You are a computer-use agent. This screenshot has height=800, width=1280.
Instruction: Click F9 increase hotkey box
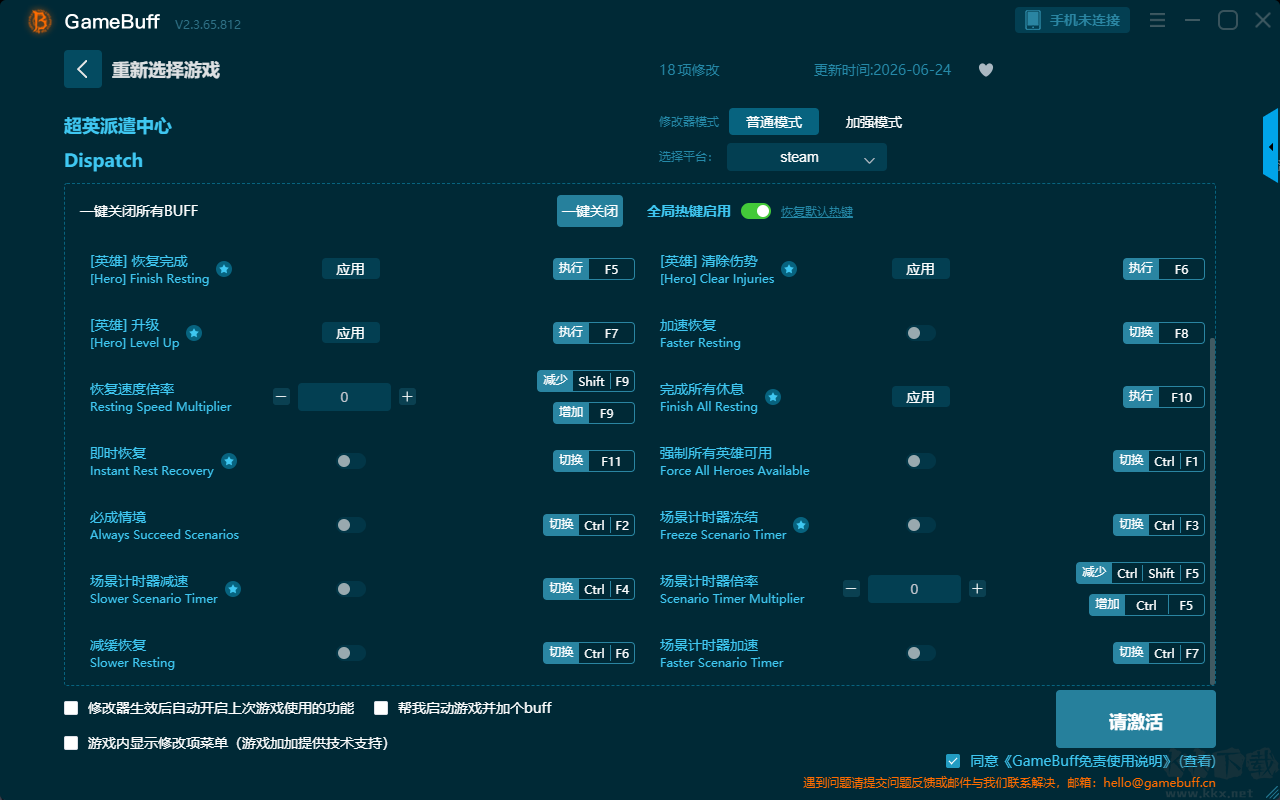(594, 413)
